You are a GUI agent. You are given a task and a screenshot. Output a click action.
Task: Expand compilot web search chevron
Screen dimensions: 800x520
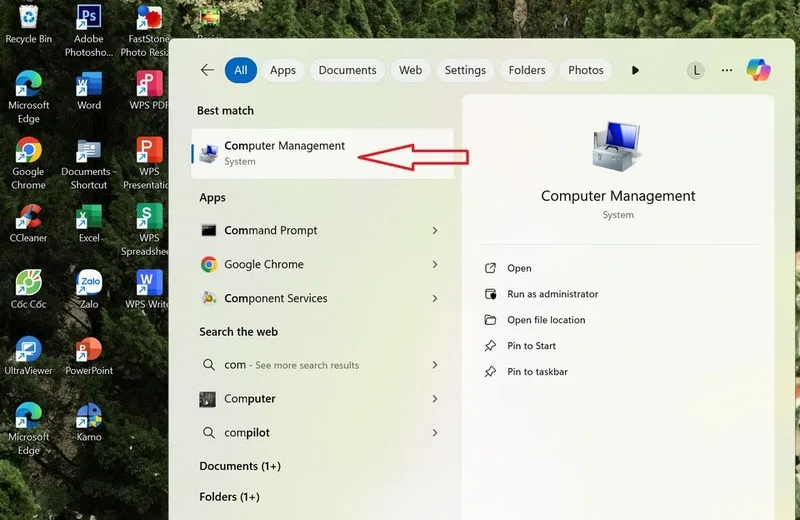point(435,433)
